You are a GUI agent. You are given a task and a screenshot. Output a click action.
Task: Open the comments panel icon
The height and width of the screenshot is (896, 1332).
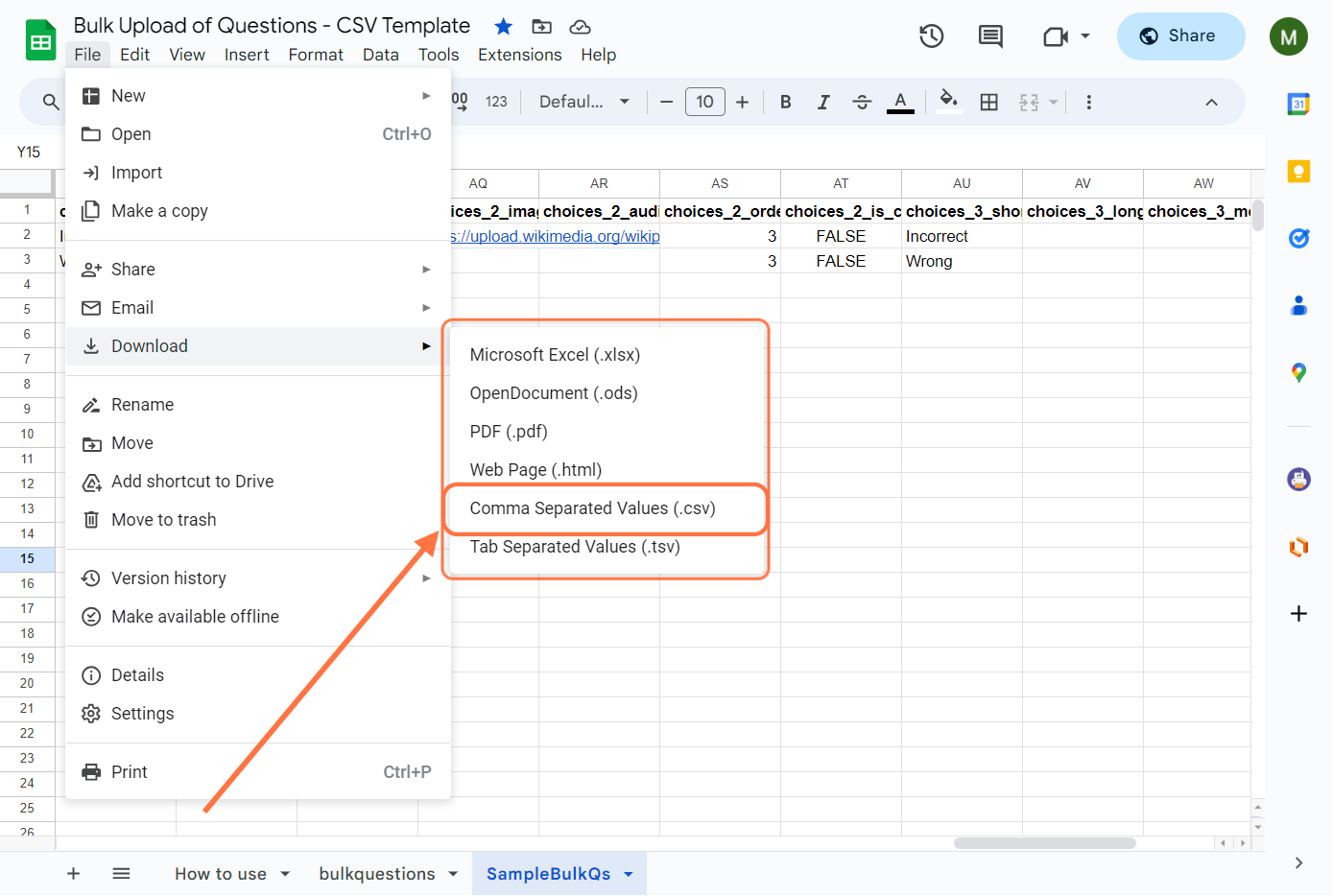[x=989, y=36]
